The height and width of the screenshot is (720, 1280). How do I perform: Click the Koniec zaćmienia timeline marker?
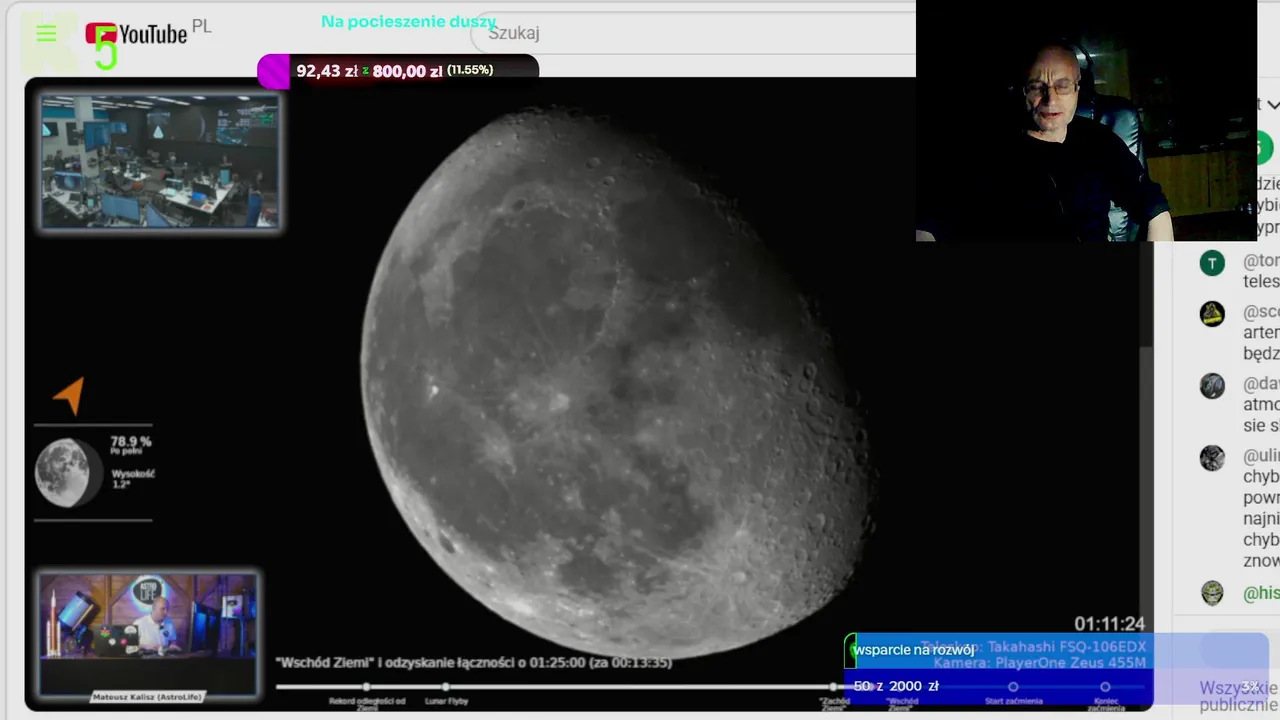coord(1105,687)
